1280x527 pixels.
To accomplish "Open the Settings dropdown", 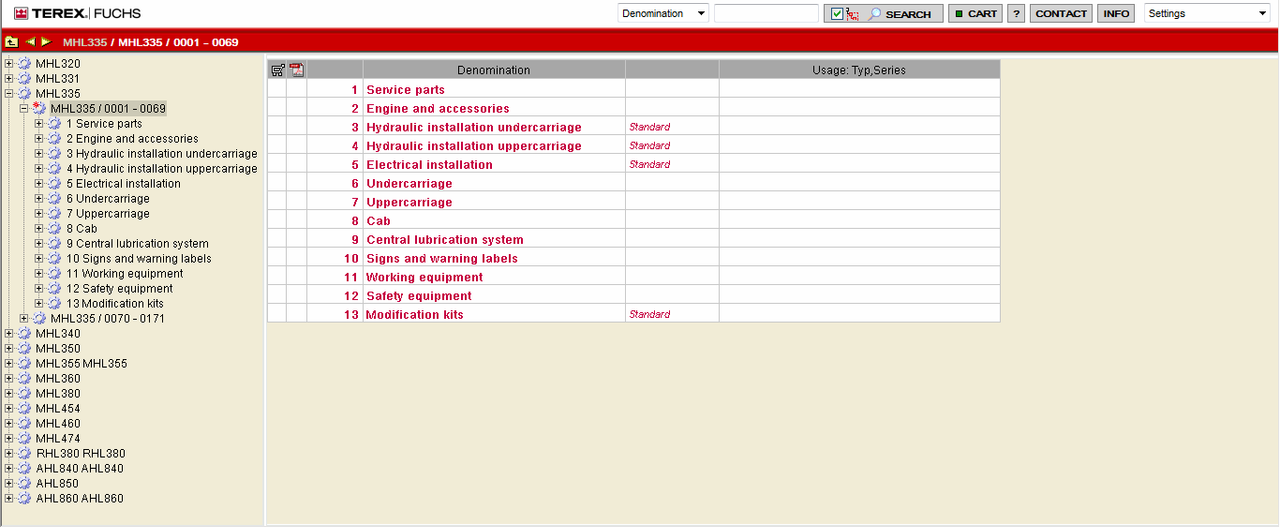I will point(1207,14).
